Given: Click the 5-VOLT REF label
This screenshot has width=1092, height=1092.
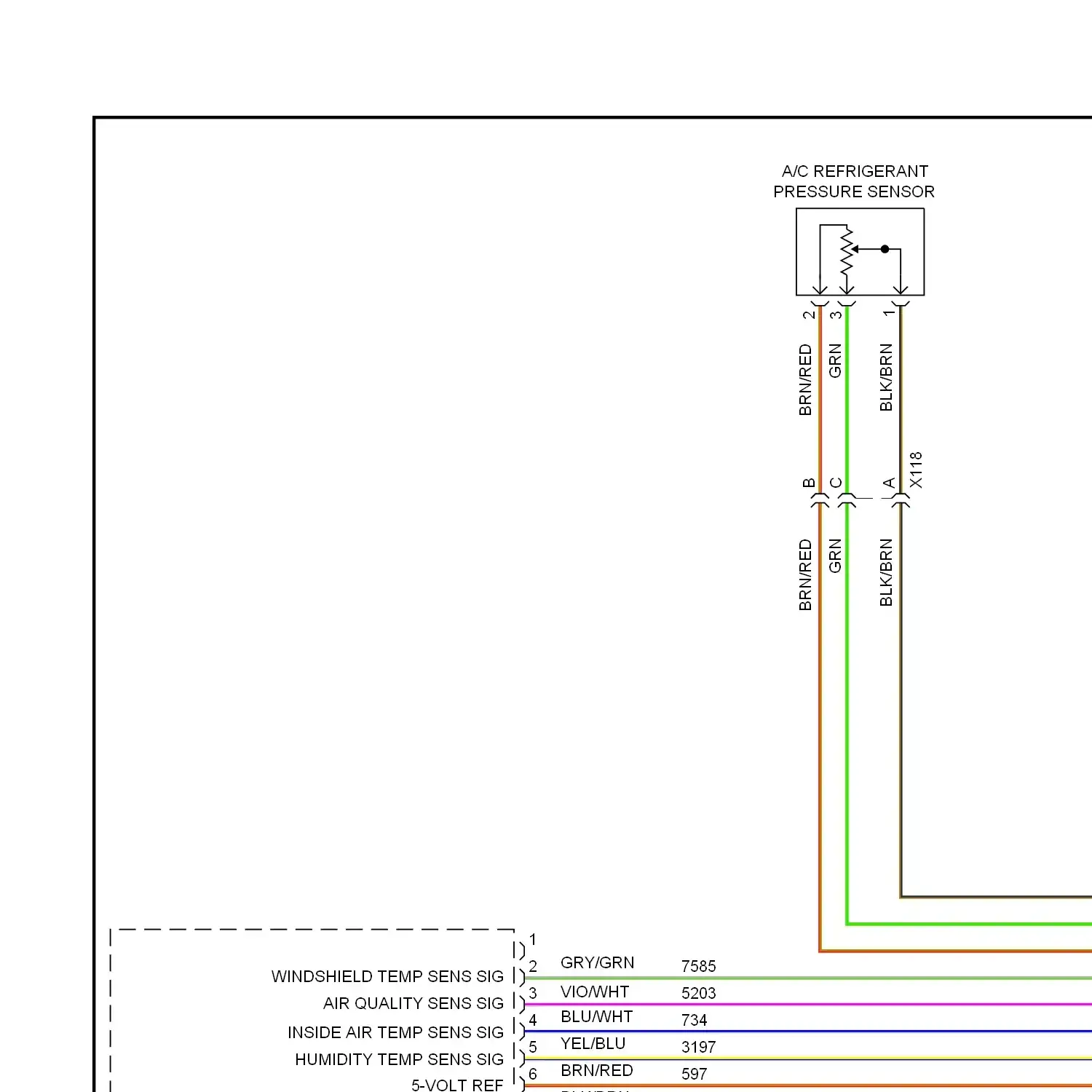Looking at the screenshot, I should click(457, 1085).
